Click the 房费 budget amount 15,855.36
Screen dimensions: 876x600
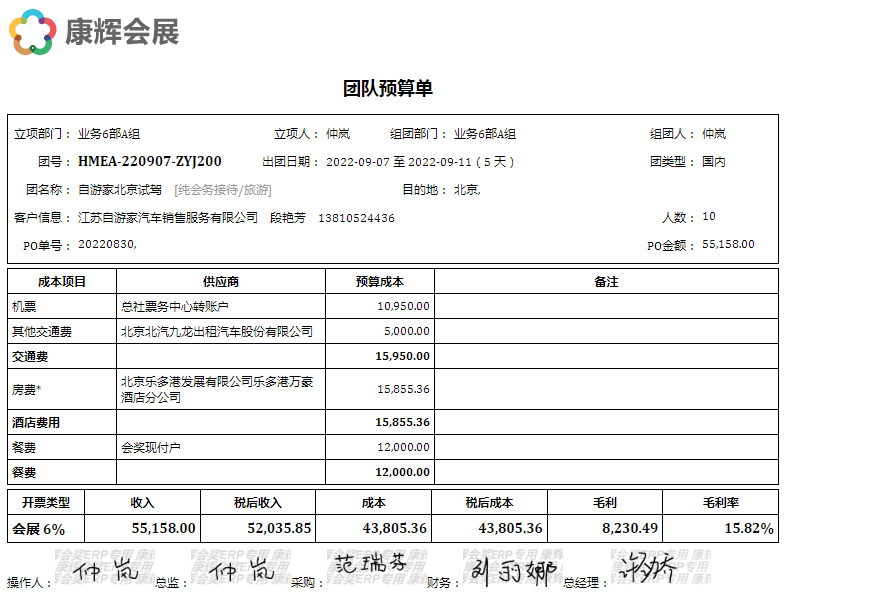click(403, 389)
